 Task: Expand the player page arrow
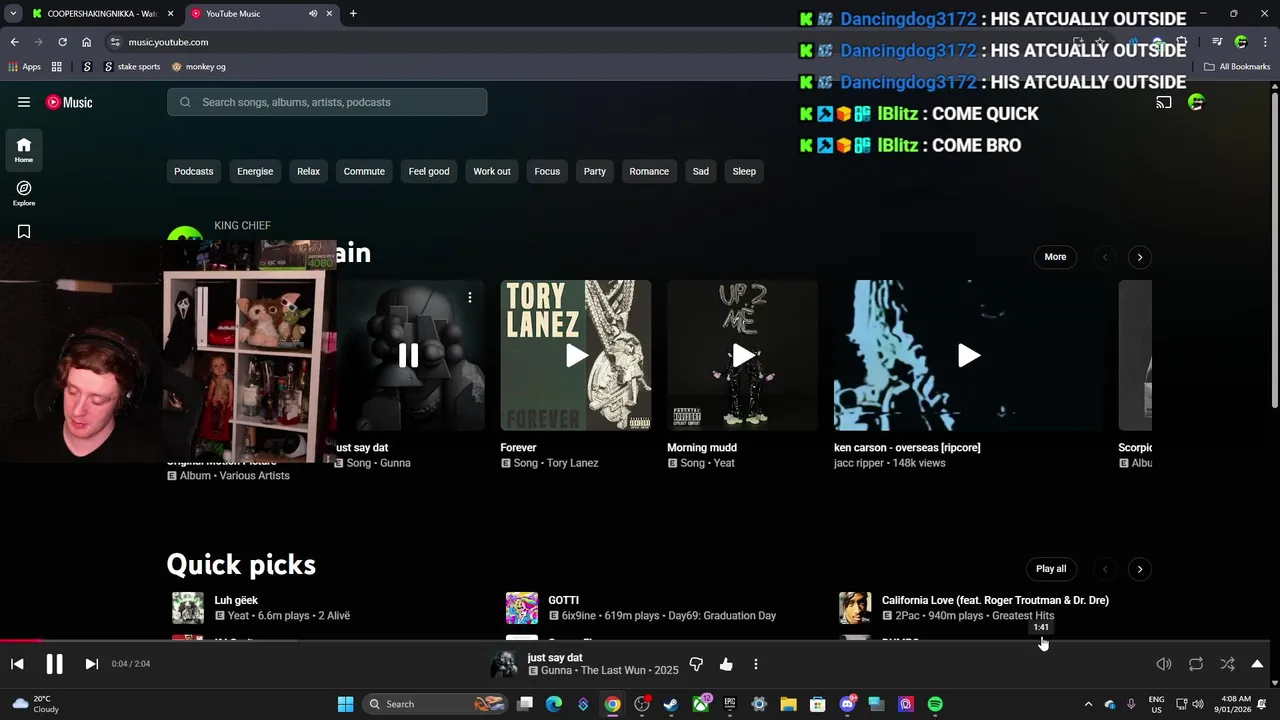[1257, 664]
